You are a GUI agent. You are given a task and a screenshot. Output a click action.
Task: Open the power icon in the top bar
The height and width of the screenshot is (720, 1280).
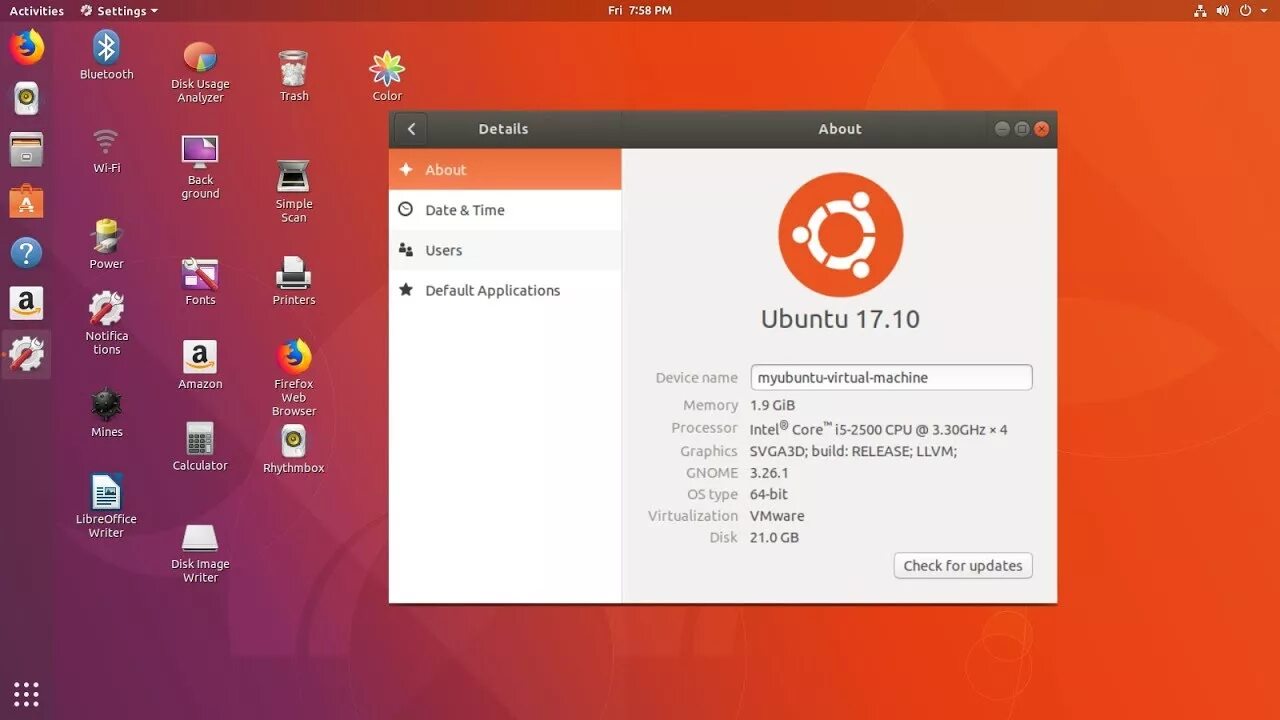(x=1246, y=11)
